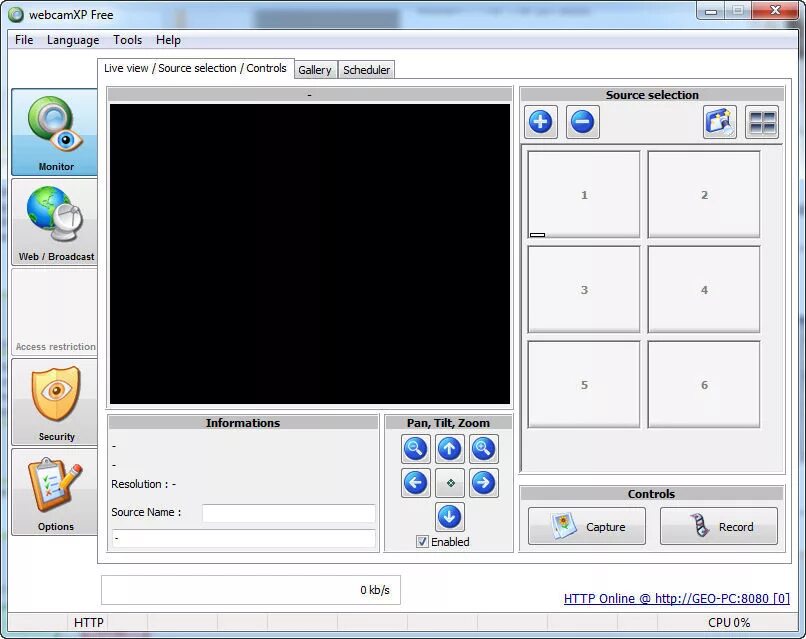Viewport: 806px width, 639px height.
Task: Open the Security section
Action: click(x=55, y=401)
